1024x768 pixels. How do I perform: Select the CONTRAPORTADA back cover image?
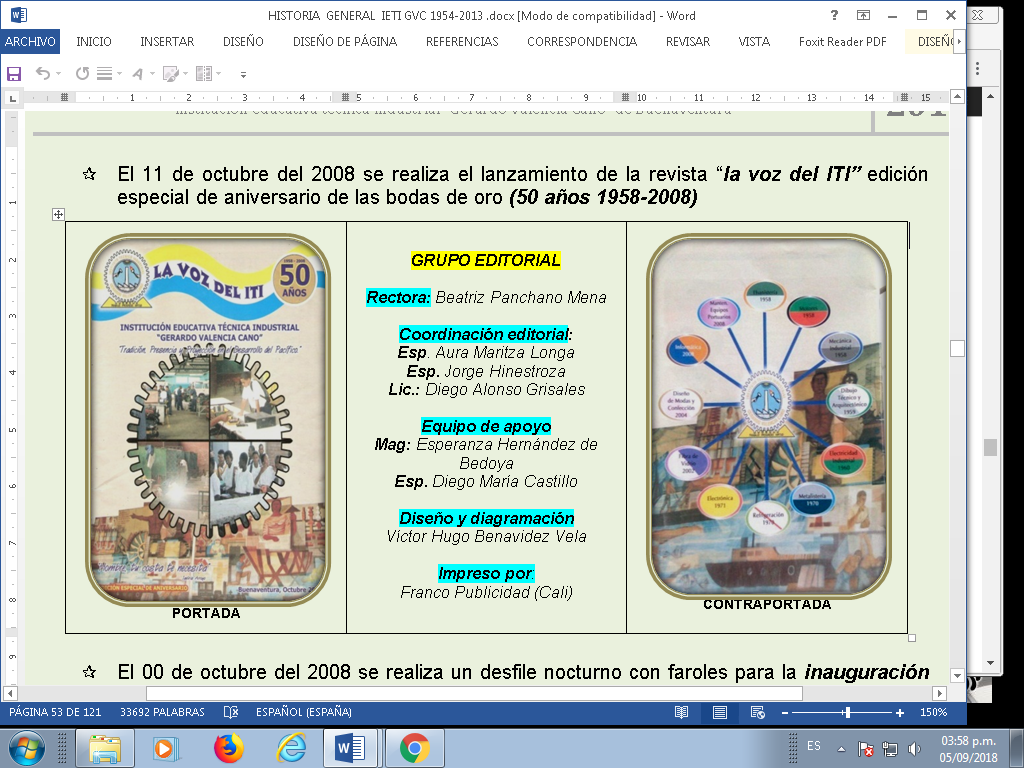click(x=769, y=415)
